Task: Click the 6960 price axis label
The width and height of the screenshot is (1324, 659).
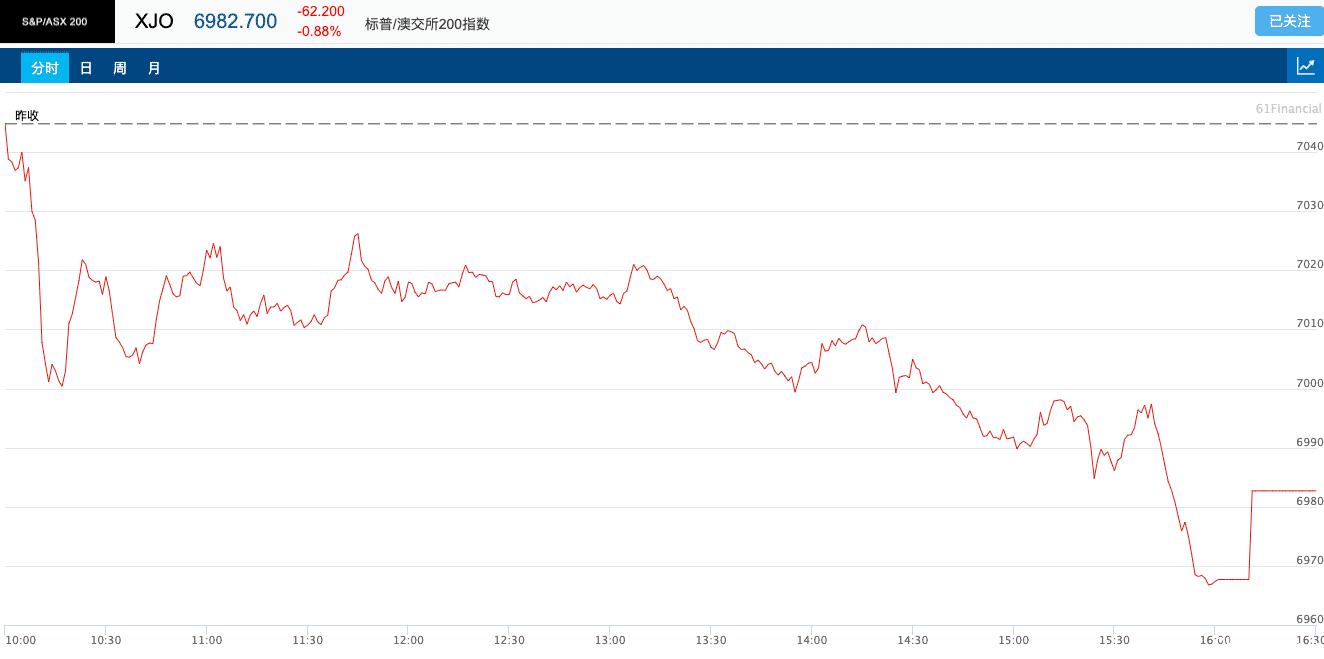Action: click(1309, 619)
